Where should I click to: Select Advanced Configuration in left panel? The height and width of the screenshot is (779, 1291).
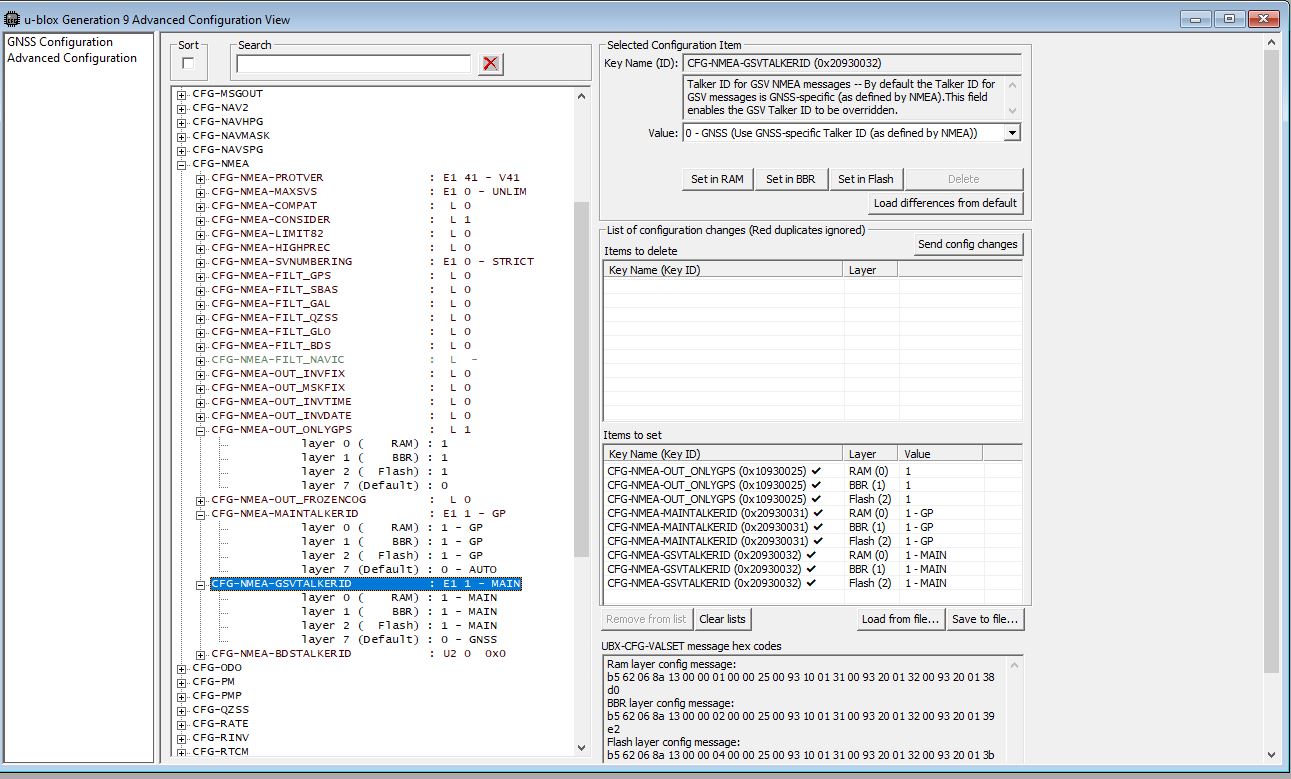(72, 58)
